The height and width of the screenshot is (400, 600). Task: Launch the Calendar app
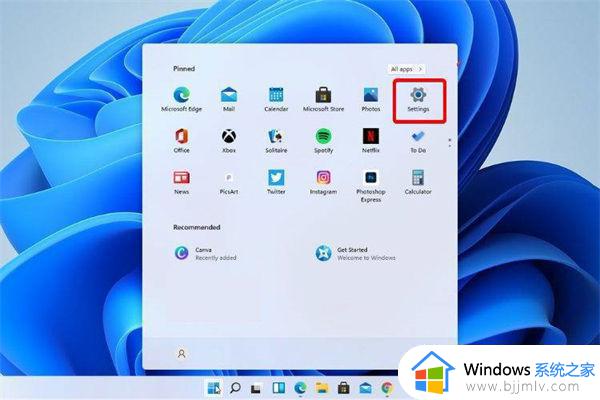tap(276, 99)
